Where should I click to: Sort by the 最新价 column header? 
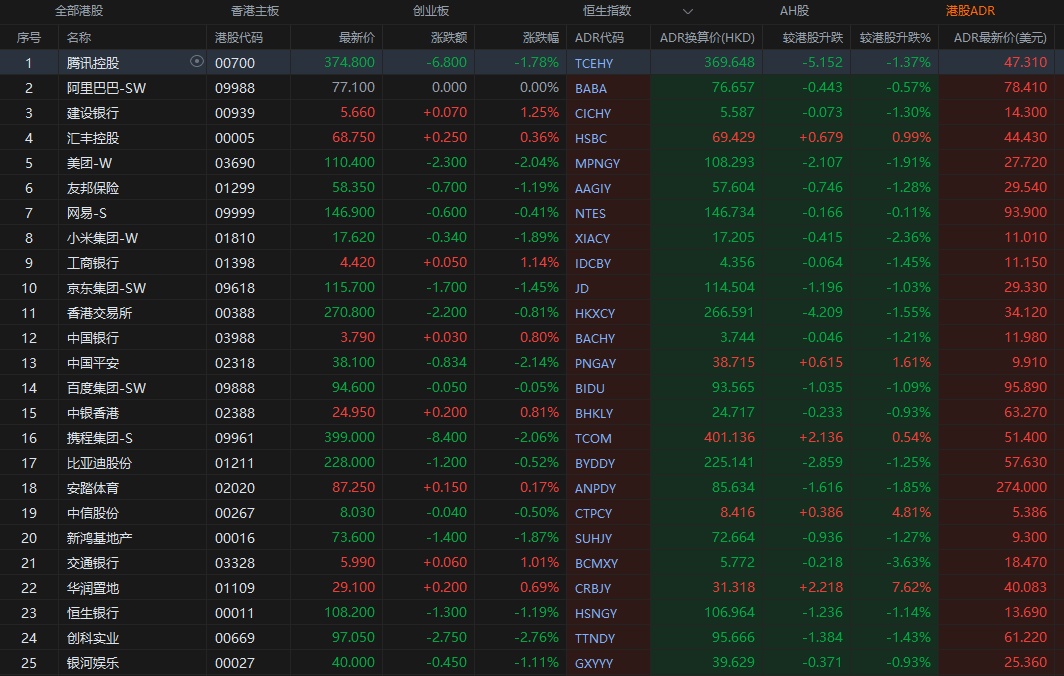pyautogui.click(x=356, y=37)
